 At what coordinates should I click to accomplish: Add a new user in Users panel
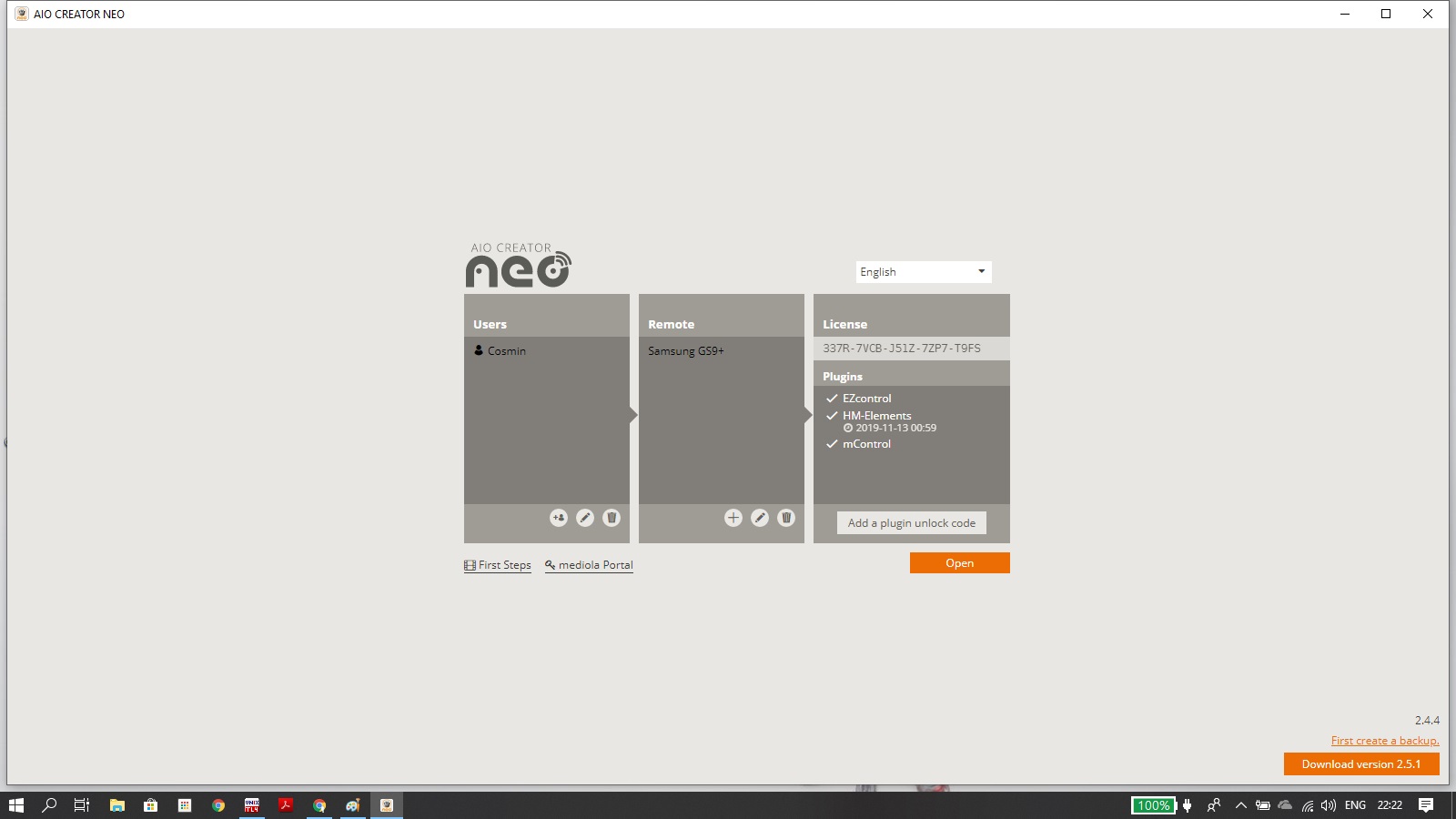pyautogui.click(x=559, y=518)
